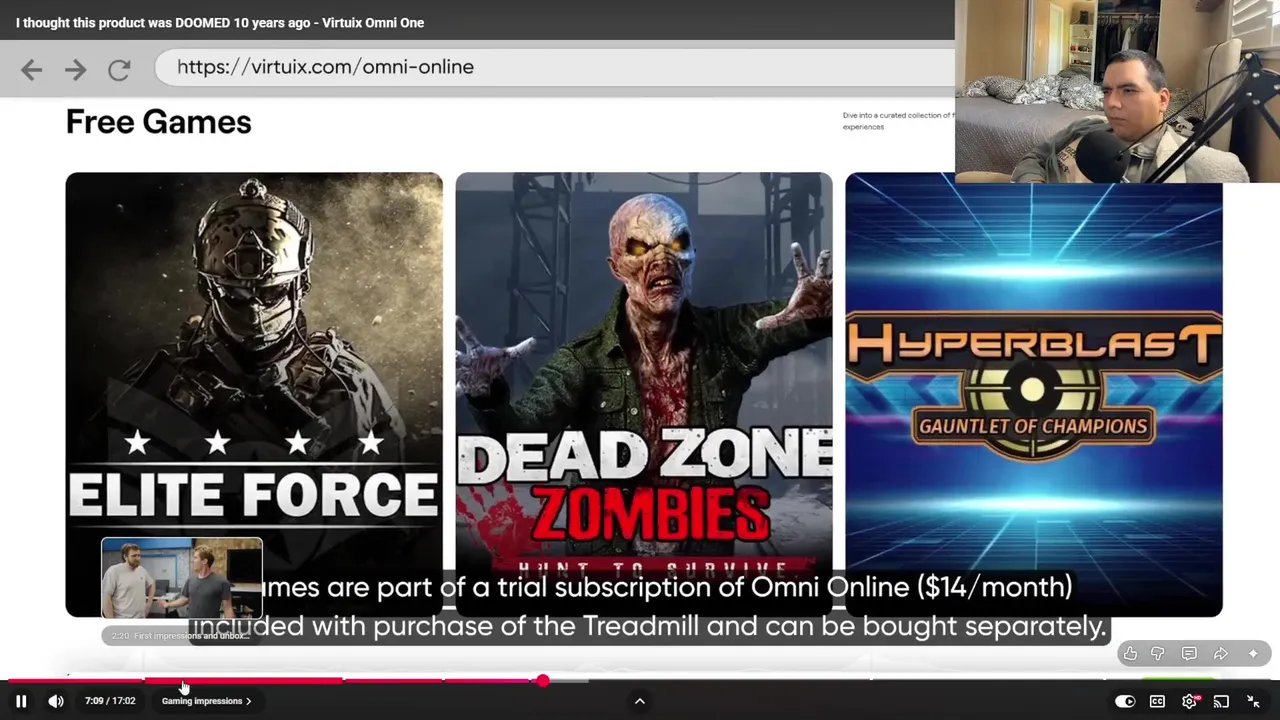Click the Free Games heading

coord(158,122)
